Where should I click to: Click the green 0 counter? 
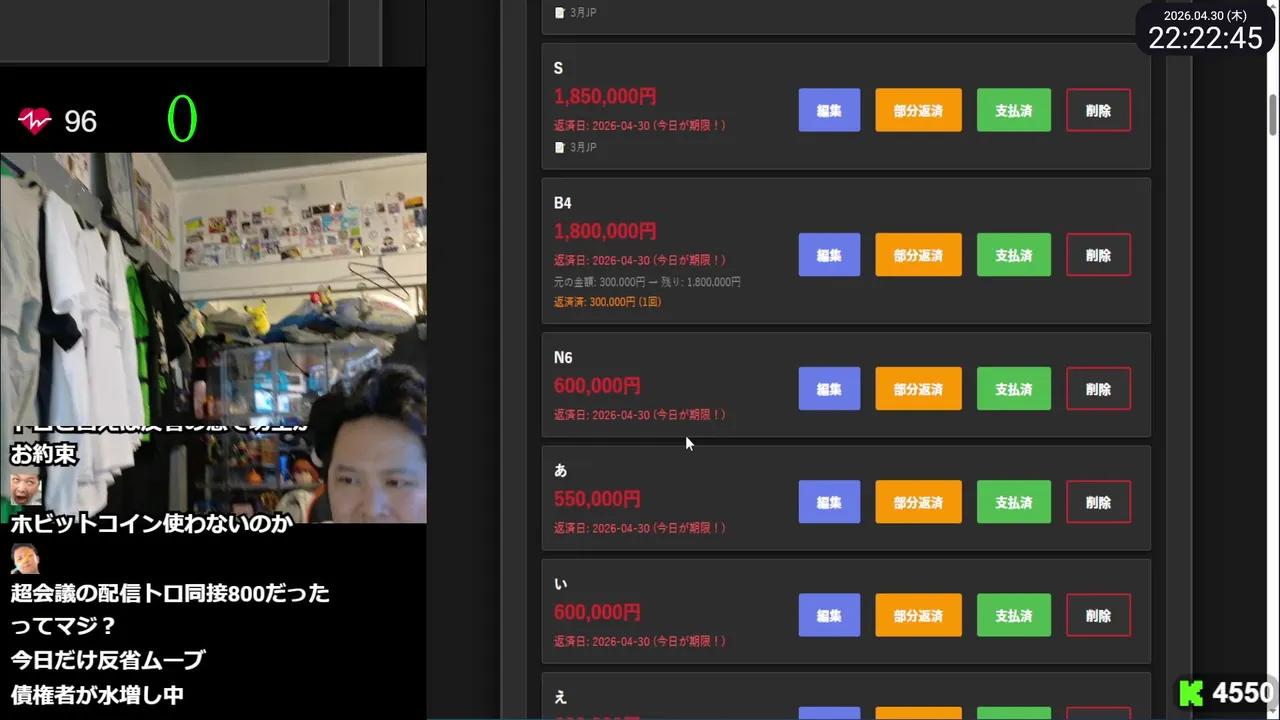[x=182, y=118]
